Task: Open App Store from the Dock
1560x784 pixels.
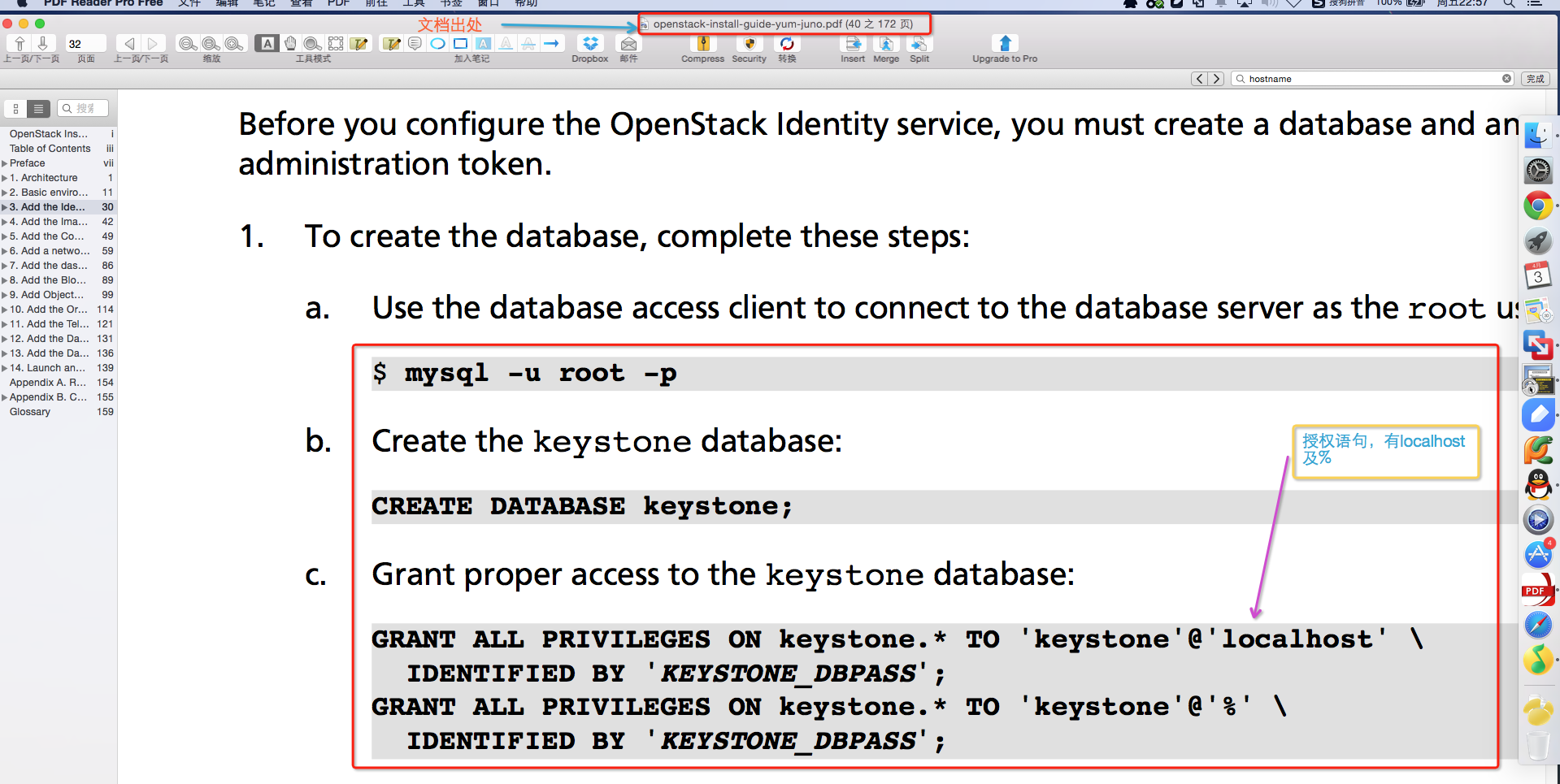Action: 1538,555
